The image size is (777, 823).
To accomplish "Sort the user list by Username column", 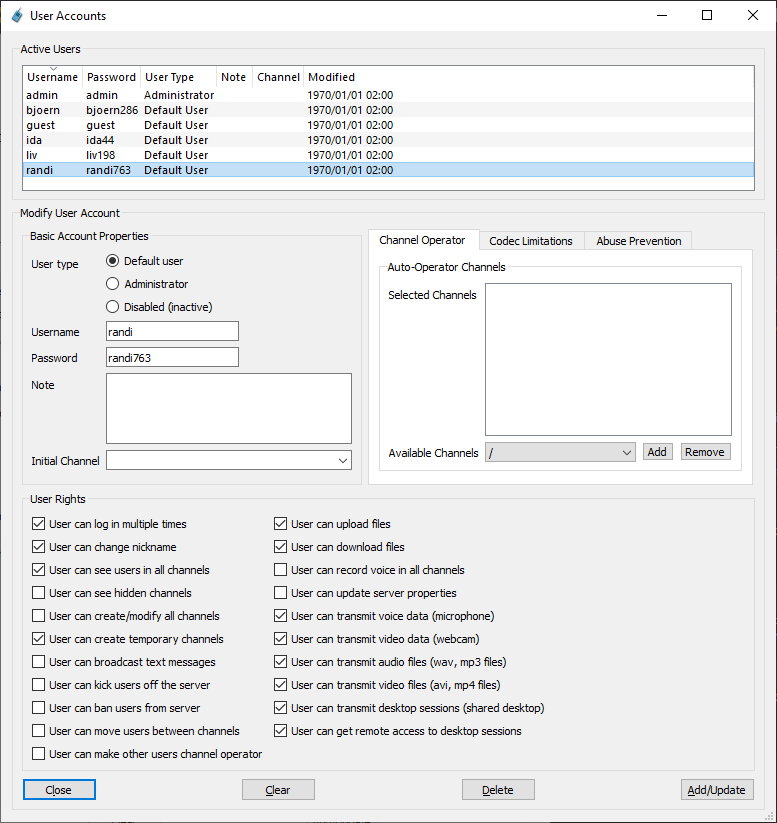I will [52, 77].
